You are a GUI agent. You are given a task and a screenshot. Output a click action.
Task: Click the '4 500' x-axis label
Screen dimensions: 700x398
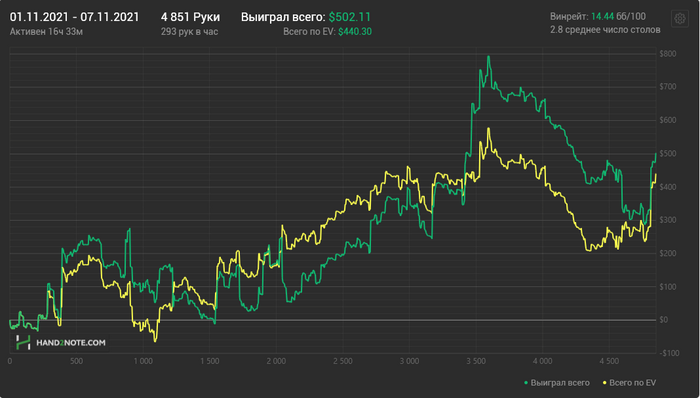pyautogui.click(x=609, y=361)
